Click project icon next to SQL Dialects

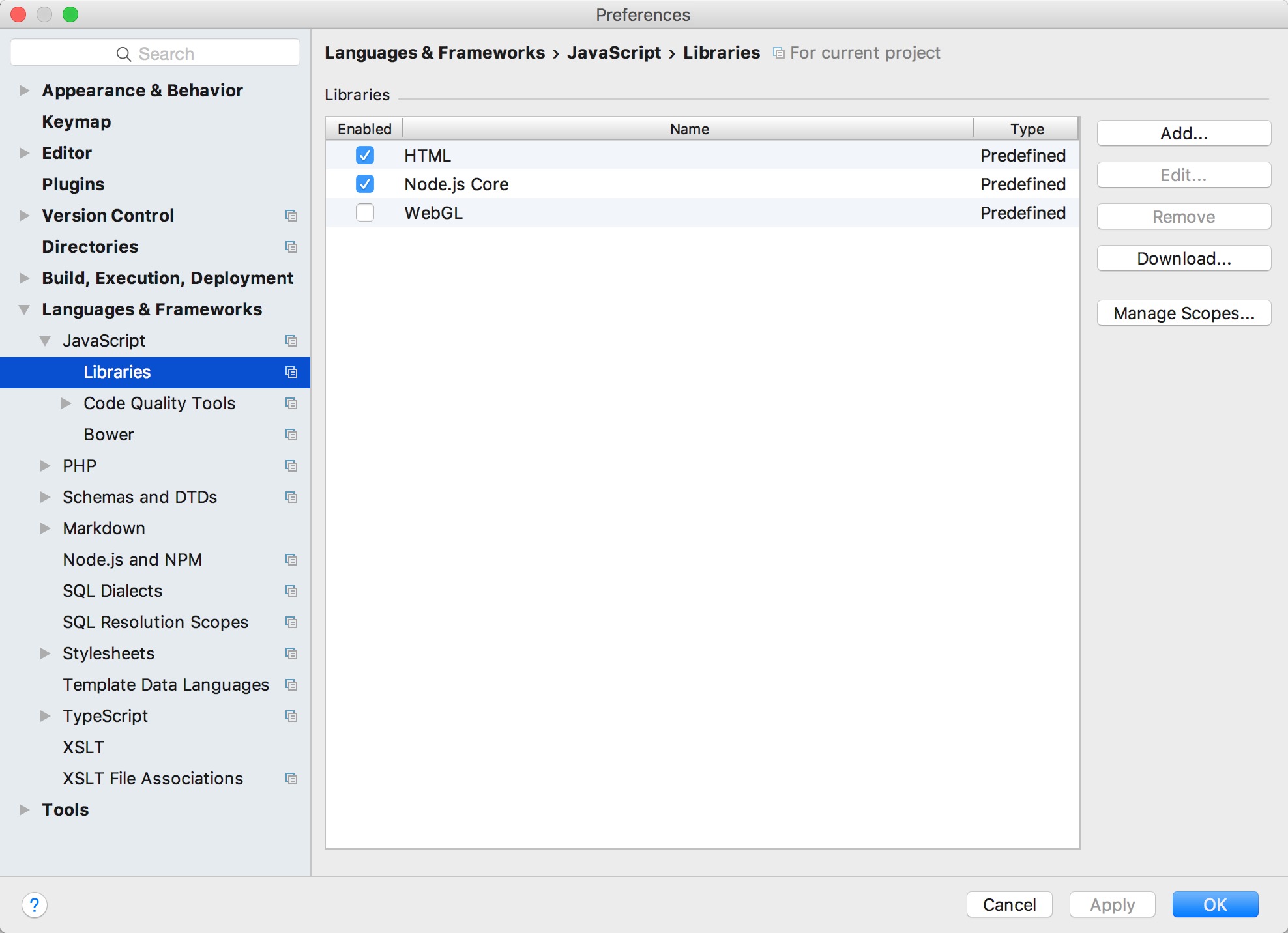[291, 591]
